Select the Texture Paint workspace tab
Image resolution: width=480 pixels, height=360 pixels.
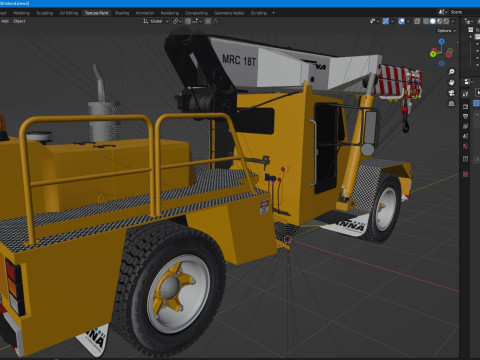tap(96, 13)
